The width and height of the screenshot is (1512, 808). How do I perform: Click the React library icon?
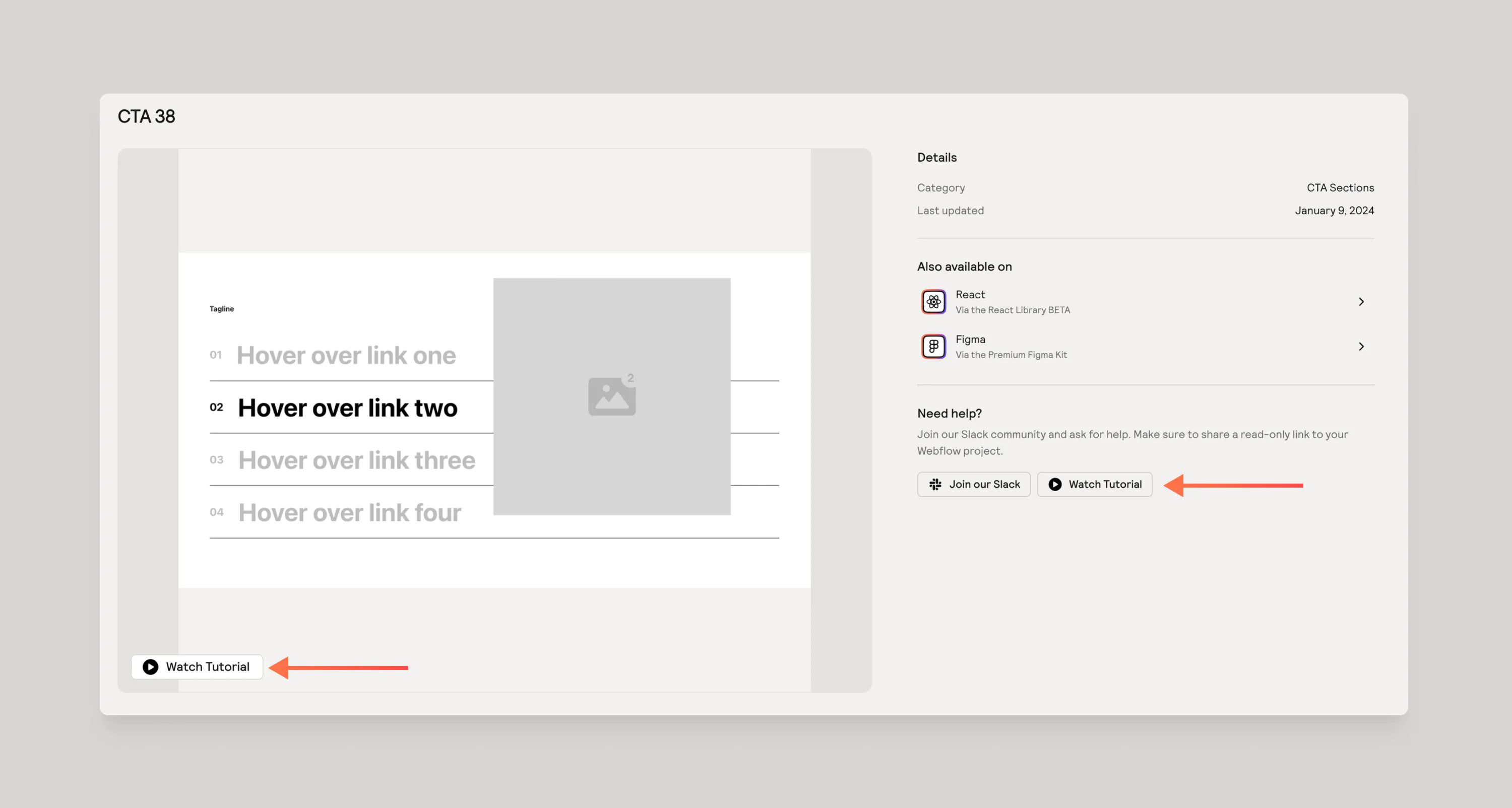[x=933, y=302]
